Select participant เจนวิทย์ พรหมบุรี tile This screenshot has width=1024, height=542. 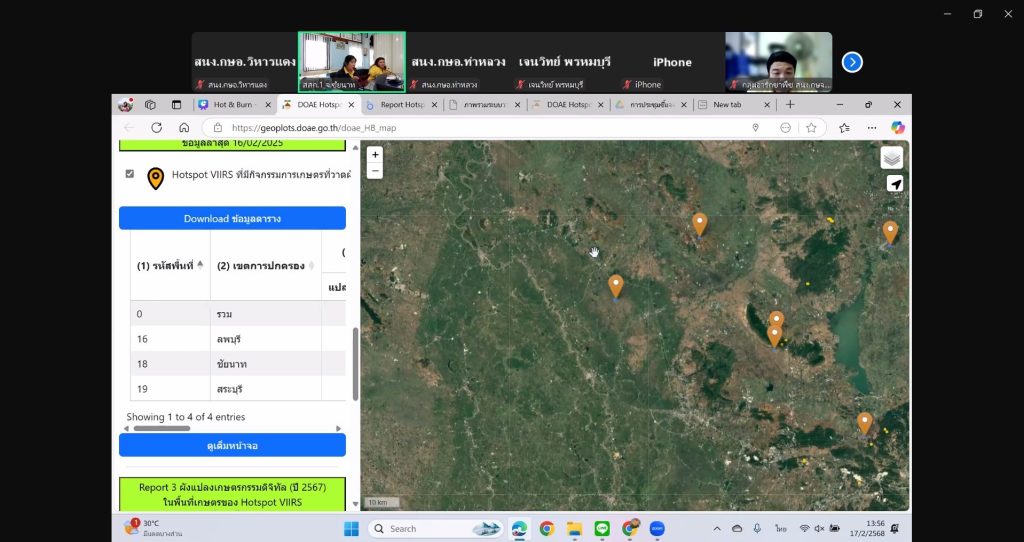click(565, 62)
